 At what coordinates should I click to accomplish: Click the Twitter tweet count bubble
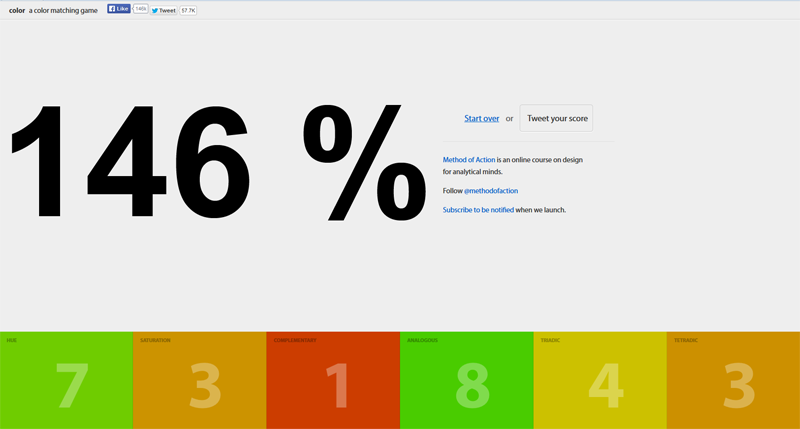click(188, 10)
